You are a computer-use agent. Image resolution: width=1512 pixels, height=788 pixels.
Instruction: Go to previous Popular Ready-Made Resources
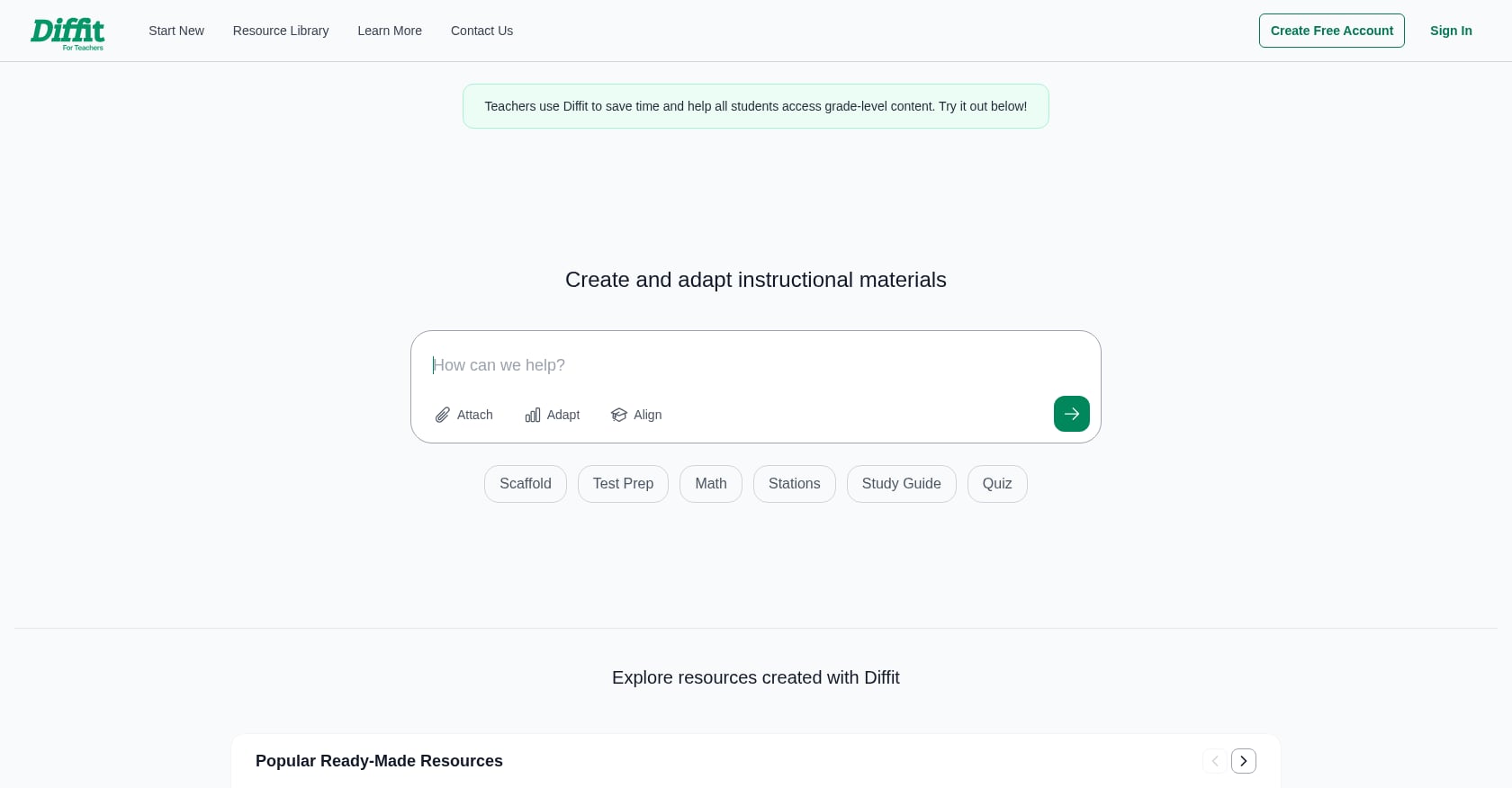pos(1215,761)
